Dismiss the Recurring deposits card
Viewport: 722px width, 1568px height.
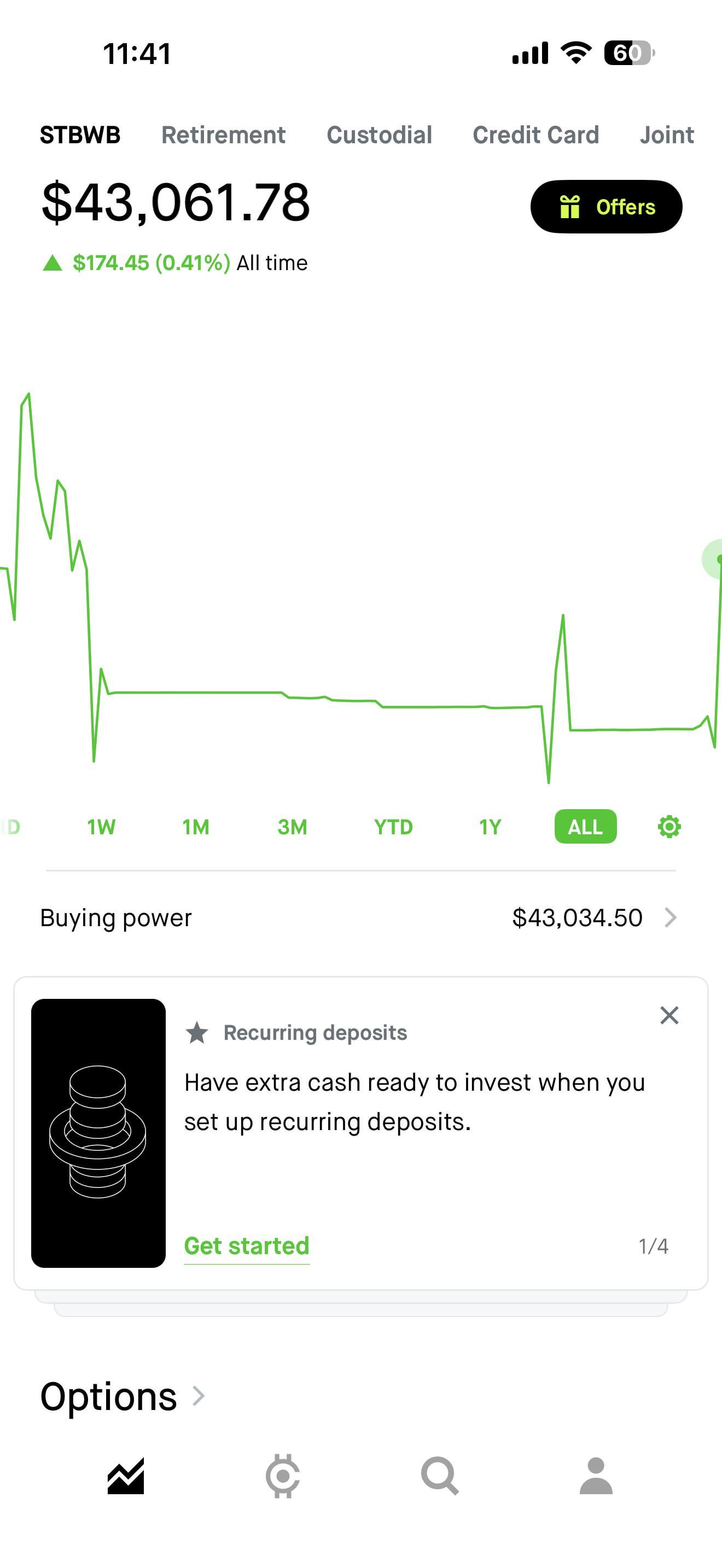[669, 1015]
